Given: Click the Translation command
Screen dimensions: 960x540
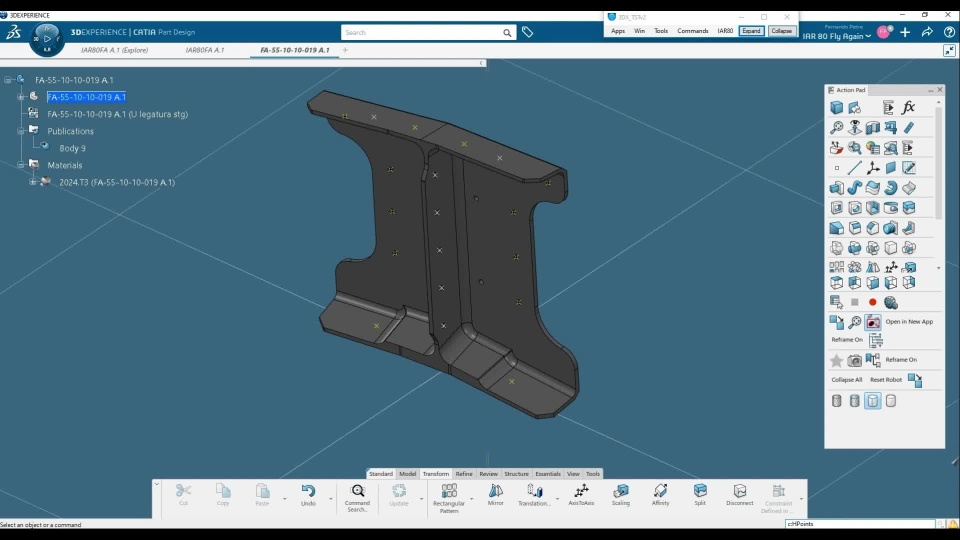Looking at the screenshot, I should [534, 495].
